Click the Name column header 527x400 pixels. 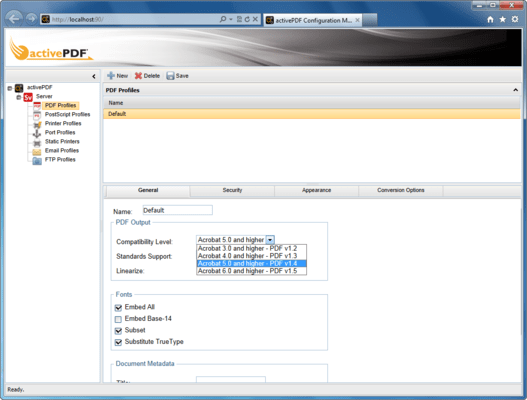pyautogui.click(x=312, y=103)
